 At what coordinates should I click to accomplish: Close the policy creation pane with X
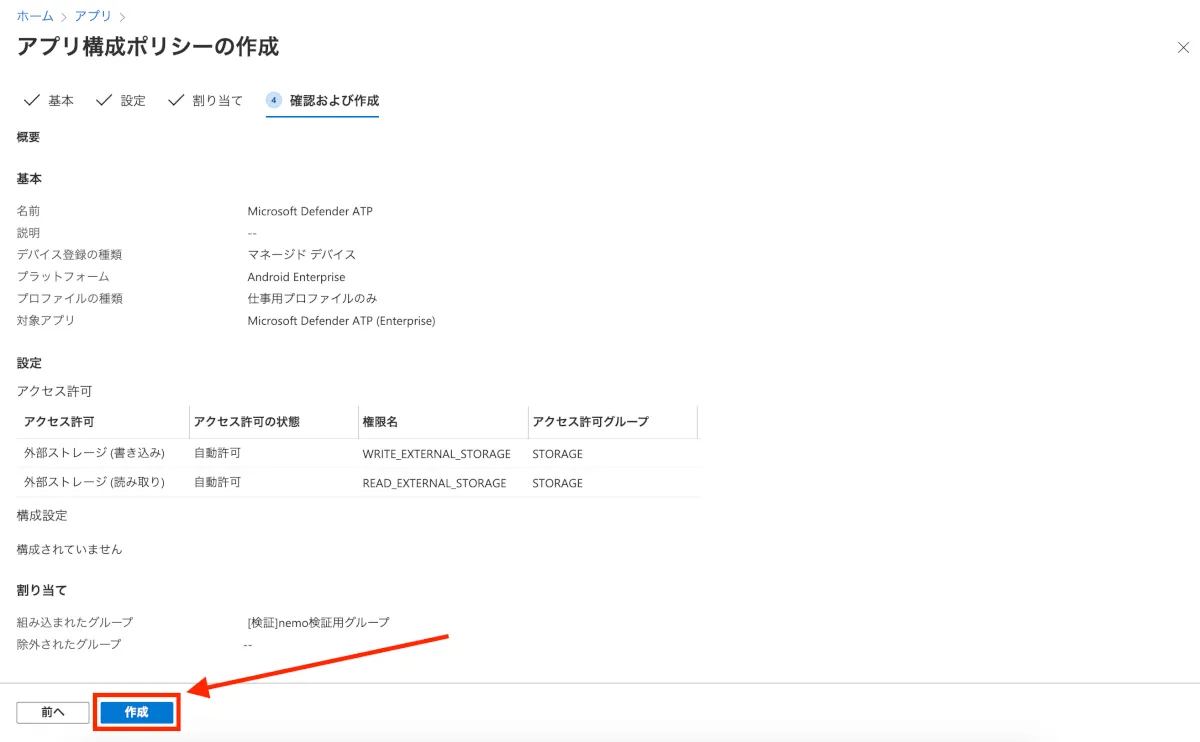tap(1183, 48)
